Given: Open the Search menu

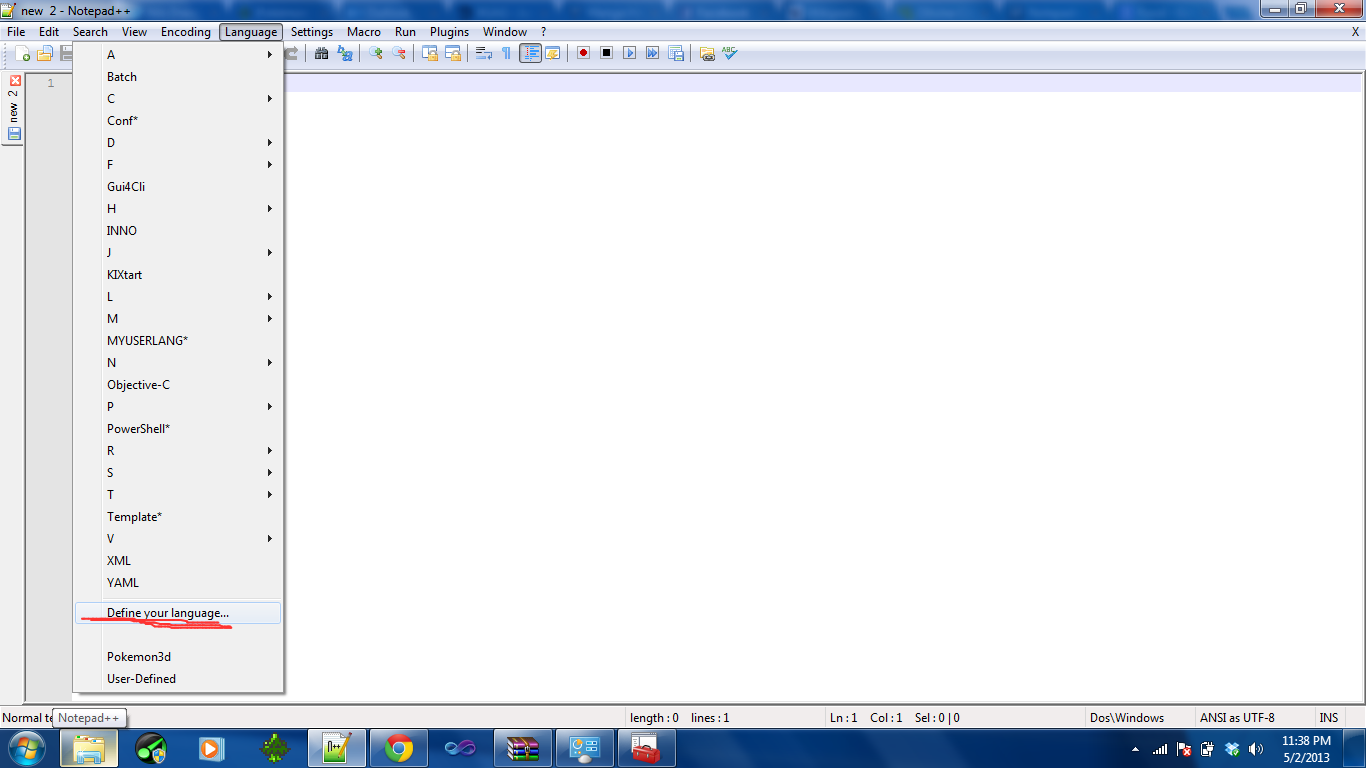Looking at the screenshot, I should [90, 32].
